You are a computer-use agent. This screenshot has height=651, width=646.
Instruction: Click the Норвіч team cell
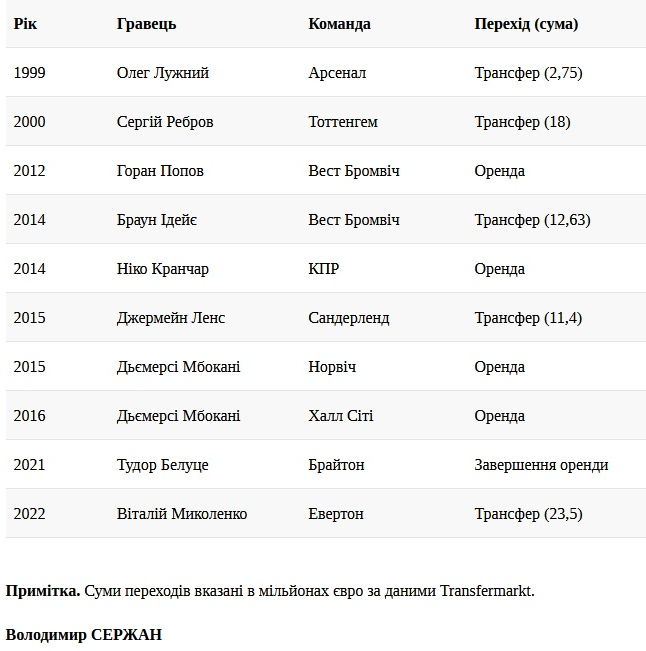click(x=333, y=367)
